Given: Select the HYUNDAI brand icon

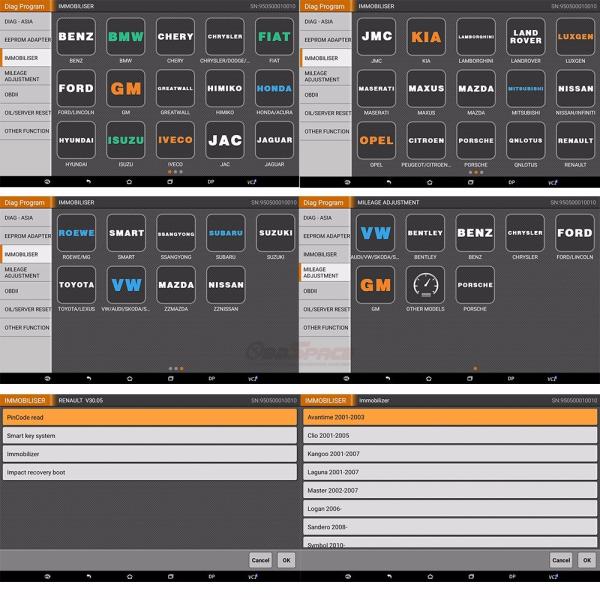Looking at the screenshot, I should [x=76, y=140].
